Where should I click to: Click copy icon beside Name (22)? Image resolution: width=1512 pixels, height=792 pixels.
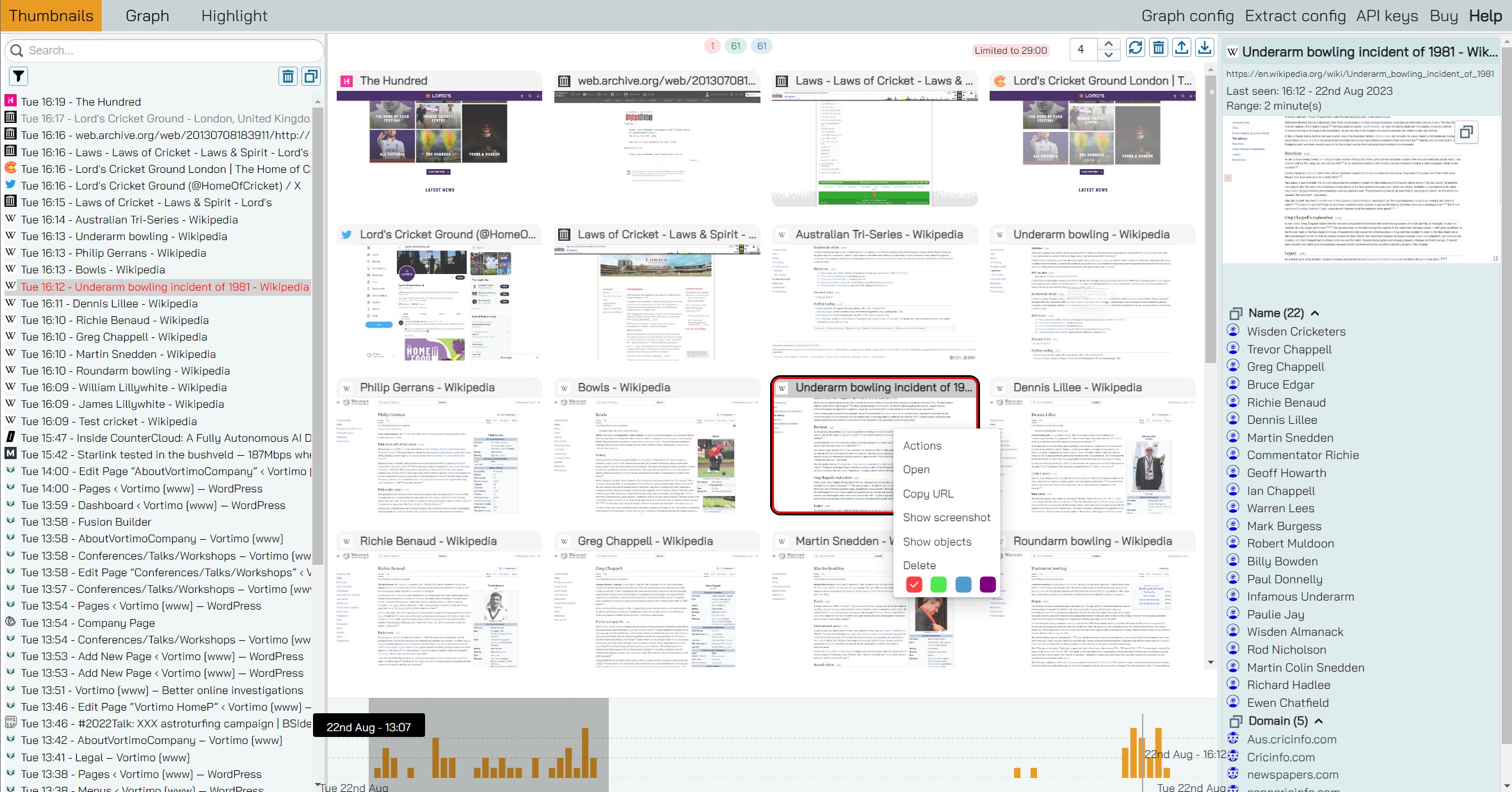[x=1235, y=314]
